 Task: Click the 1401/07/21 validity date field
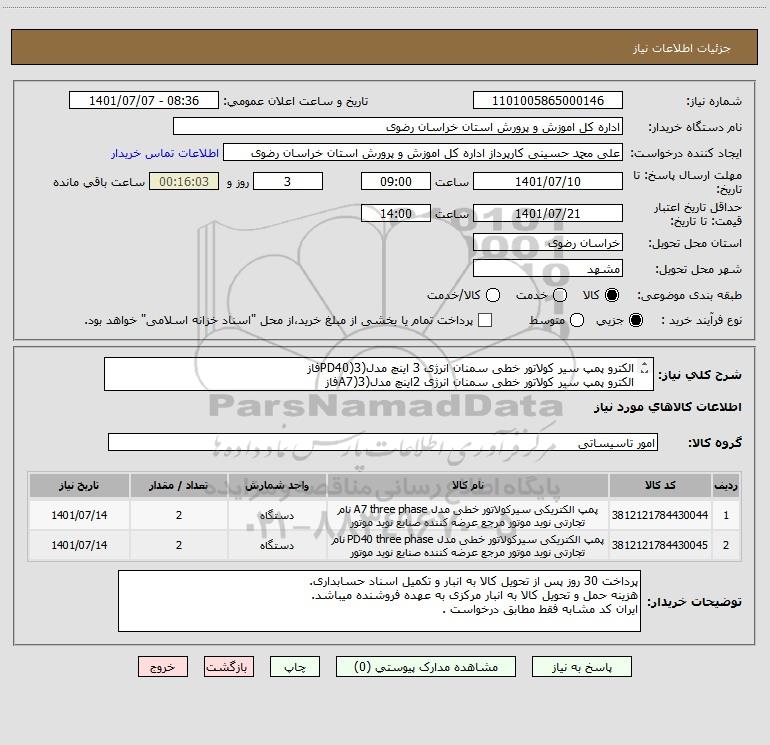point(548,214)
